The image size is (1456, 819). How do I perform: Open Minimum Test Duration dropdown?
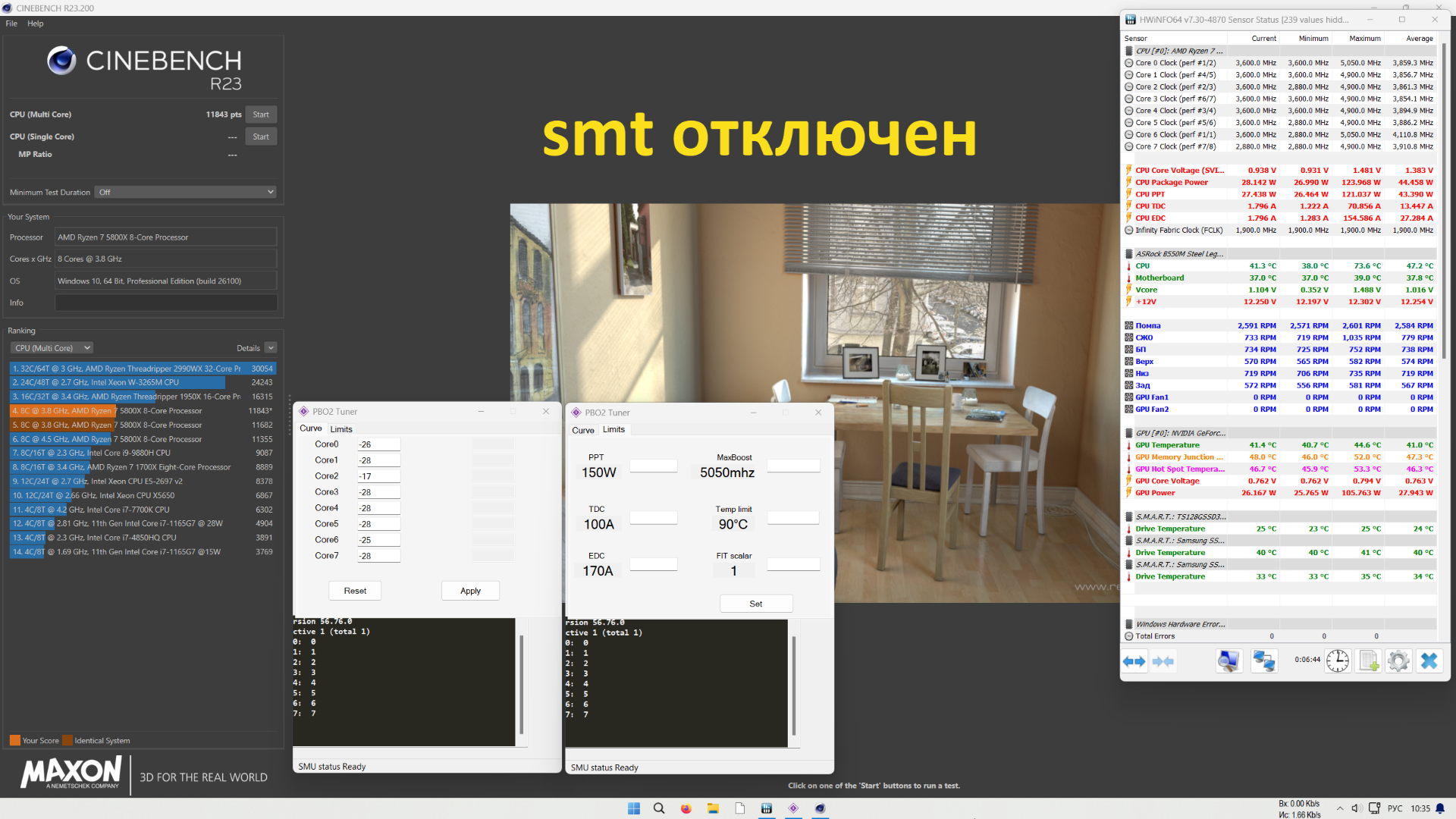click(185, 193)
